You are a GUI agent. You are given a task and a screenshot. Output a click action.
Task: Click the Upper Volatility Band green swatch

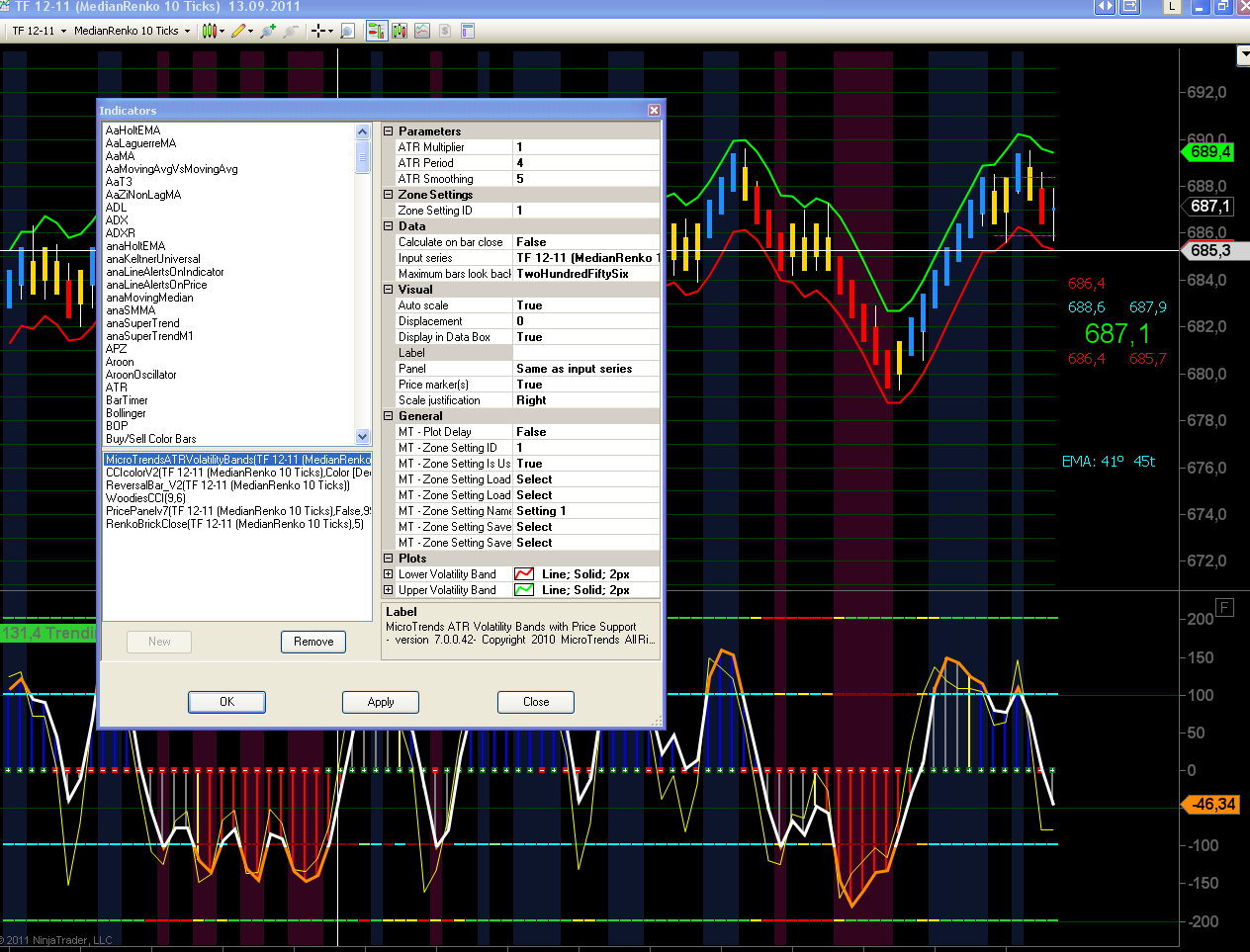(x=524, y=589)
